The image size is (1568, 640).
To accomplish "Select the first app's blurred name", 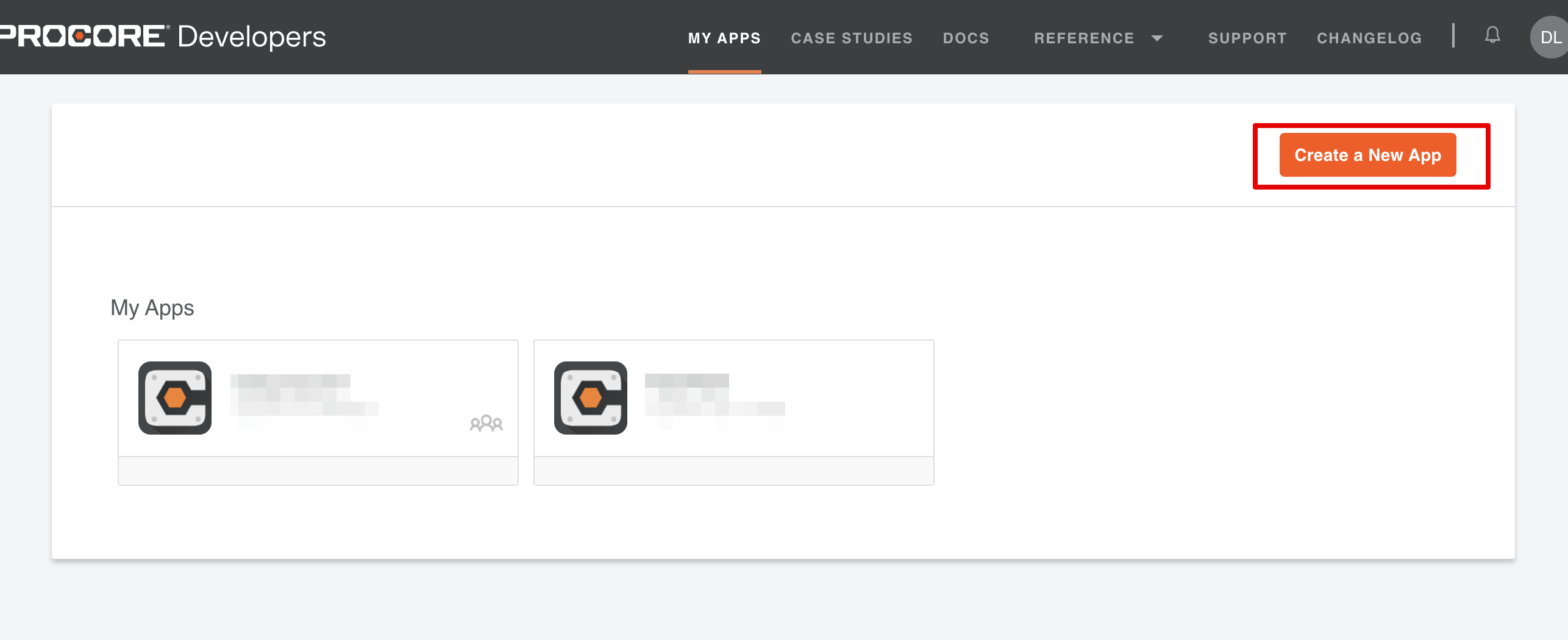I will (304, 395).
